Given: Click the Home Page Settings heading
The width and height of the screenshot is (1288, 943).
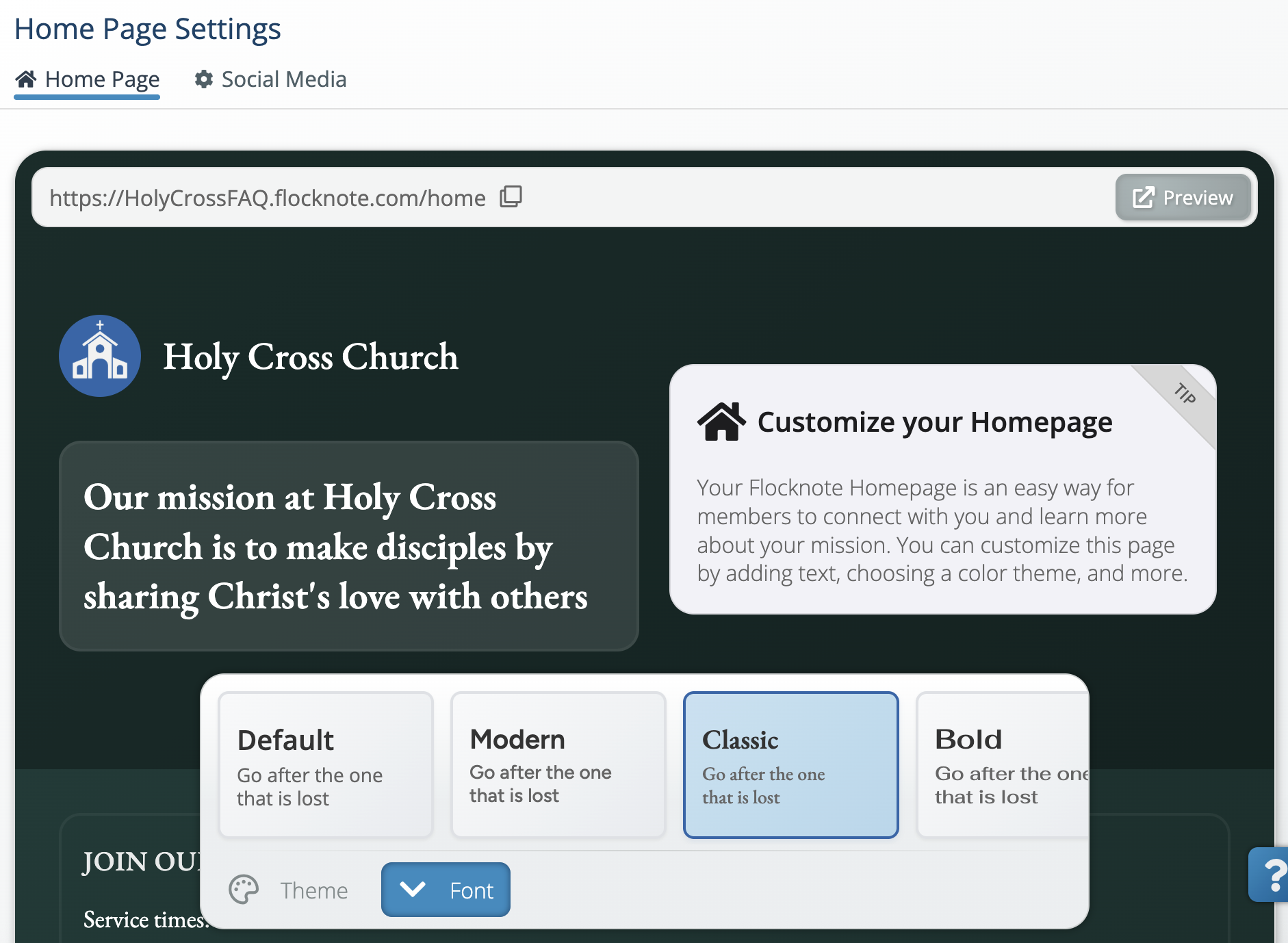Looking at the screenshot, I should tap(148, 29).
